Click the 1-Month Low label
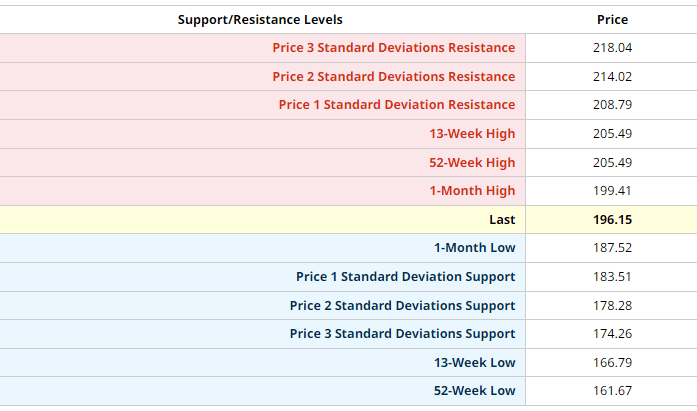 pos(474,248)
